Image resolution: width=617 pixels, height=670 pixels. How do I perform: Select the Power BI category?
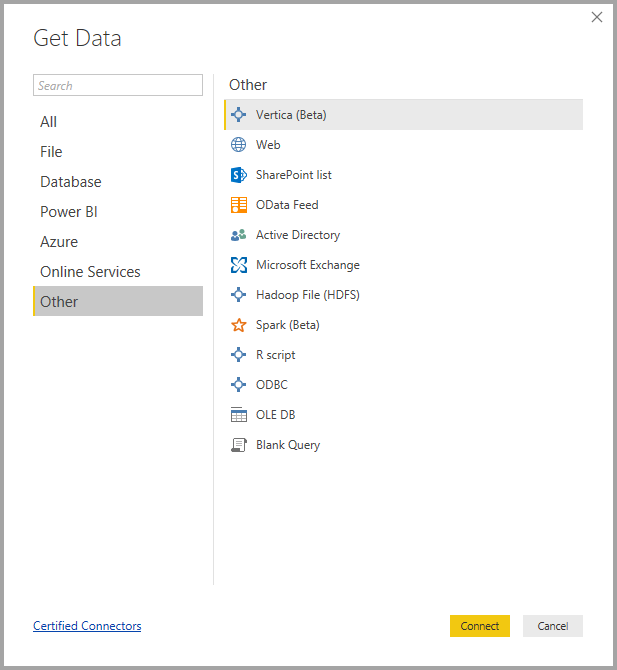[x=118, y=212]
